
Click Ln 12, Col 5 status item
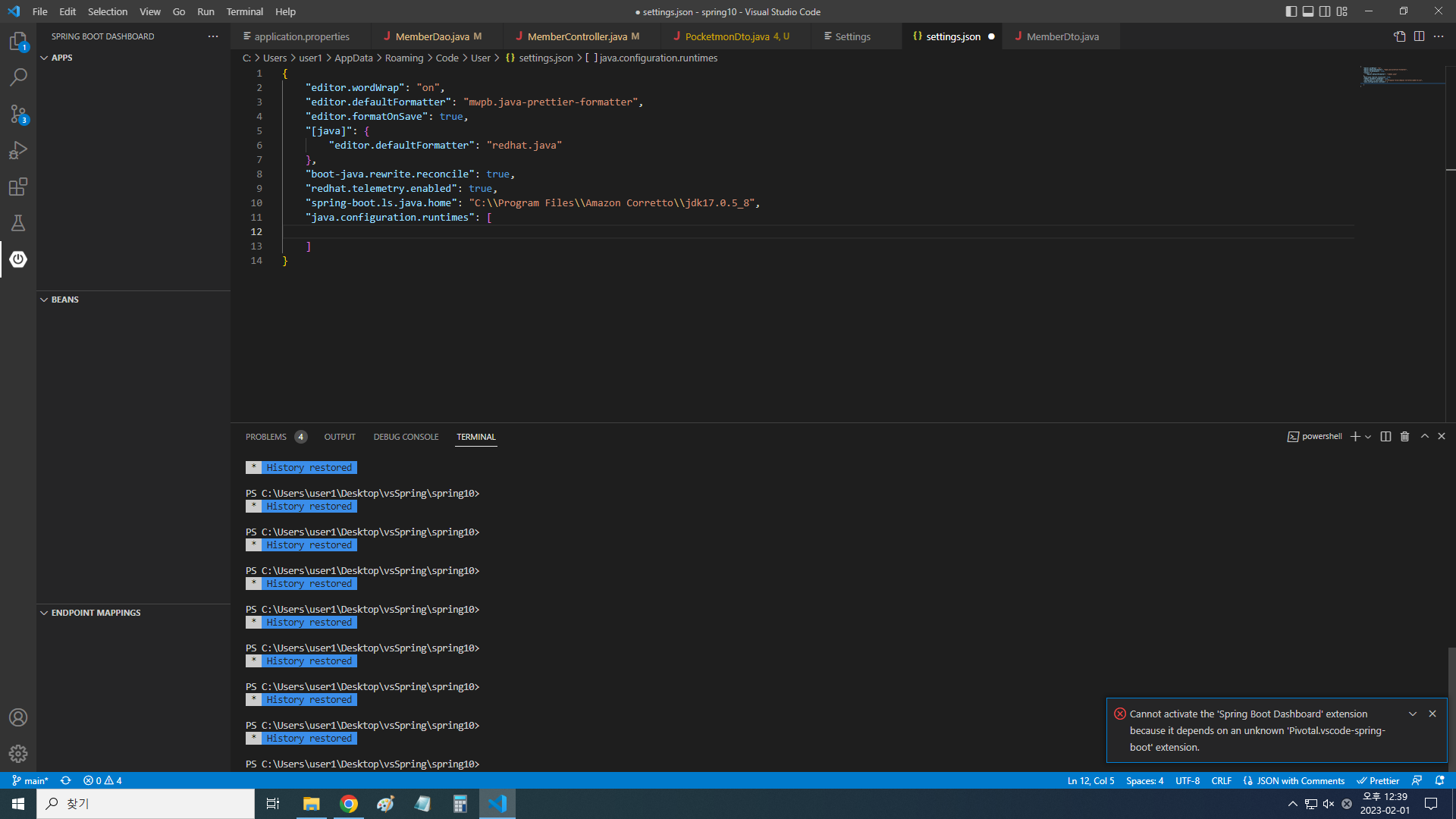[1090, 780]
